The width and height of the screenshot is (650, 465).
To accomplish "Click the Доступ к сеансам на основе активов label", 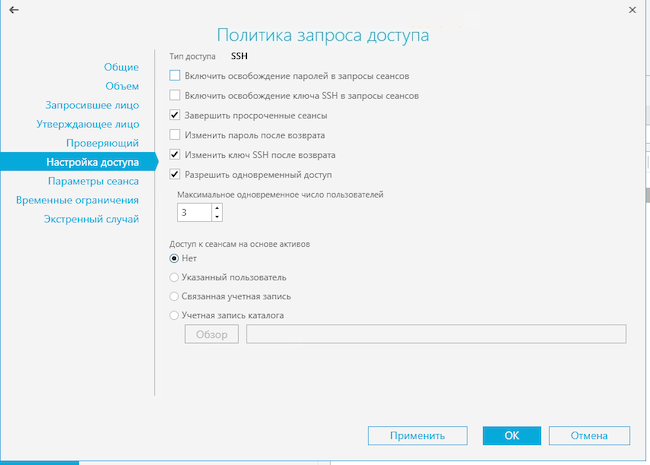I will click(240, 244).
